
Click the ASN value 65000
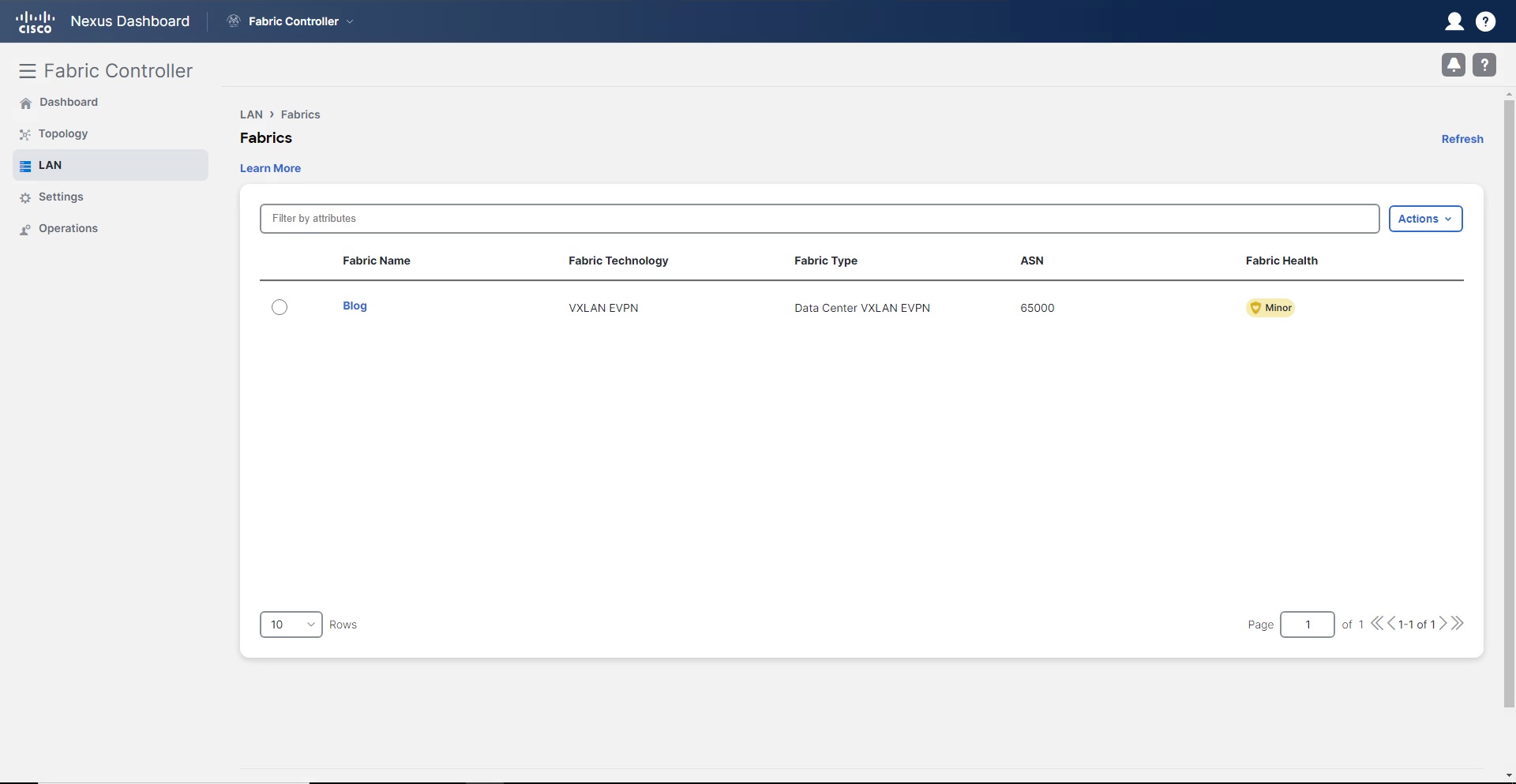[1037, 308]
